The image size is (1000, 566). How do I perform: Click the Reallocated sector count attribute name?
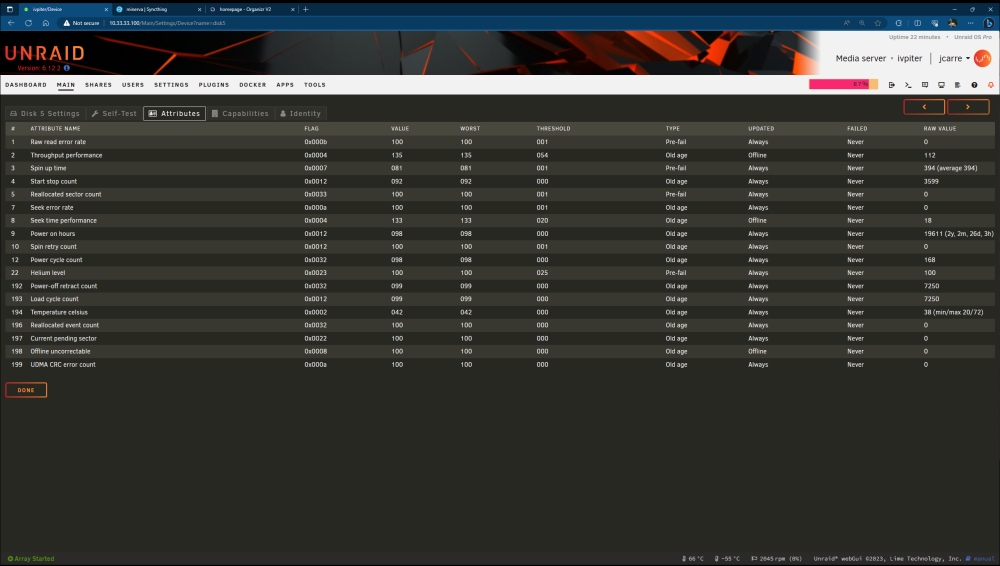[x=66, y=194]
